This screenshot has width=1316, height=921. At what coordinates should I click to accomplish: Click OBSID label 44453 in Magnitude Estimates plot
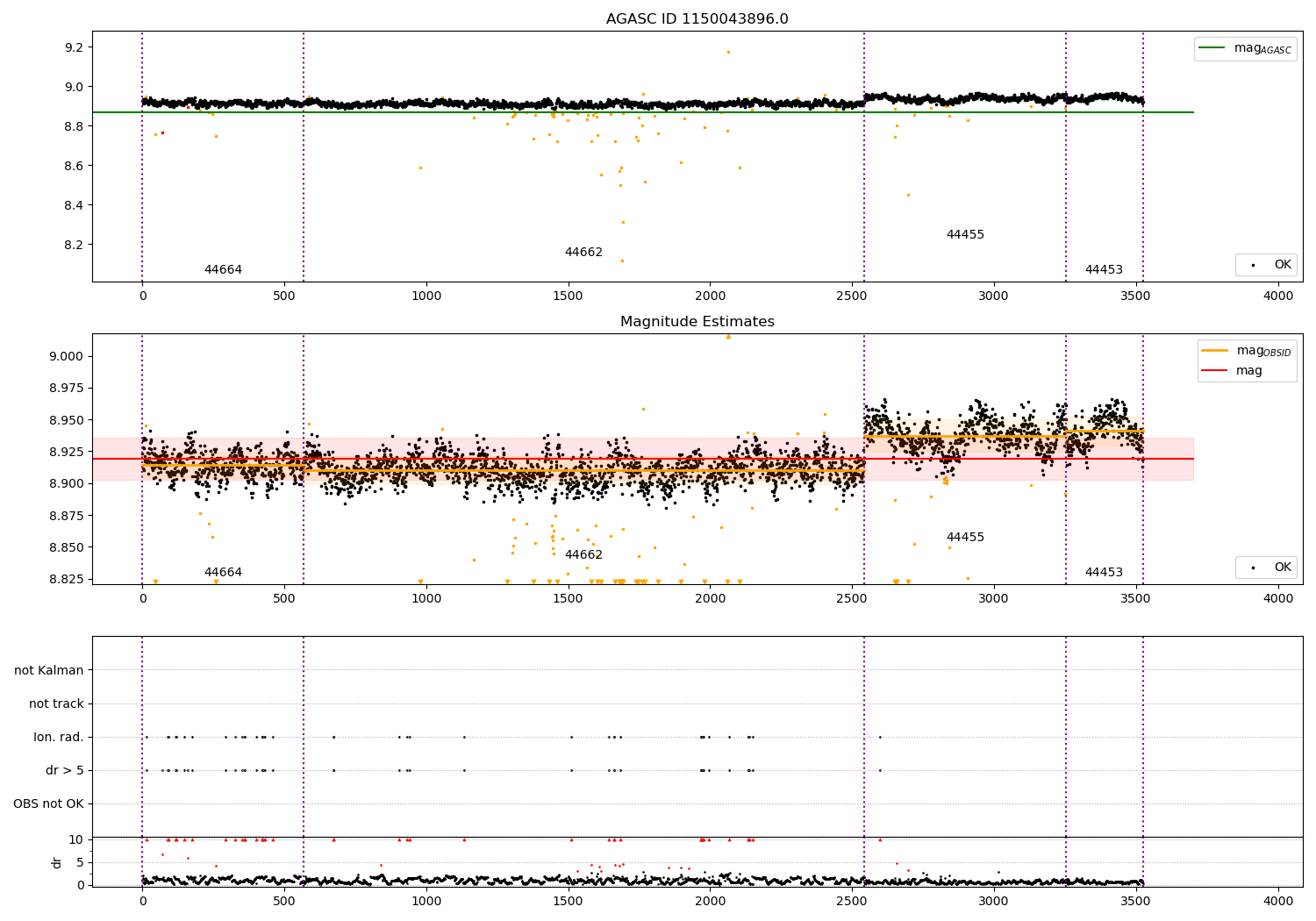click(x=1104, y=573)
